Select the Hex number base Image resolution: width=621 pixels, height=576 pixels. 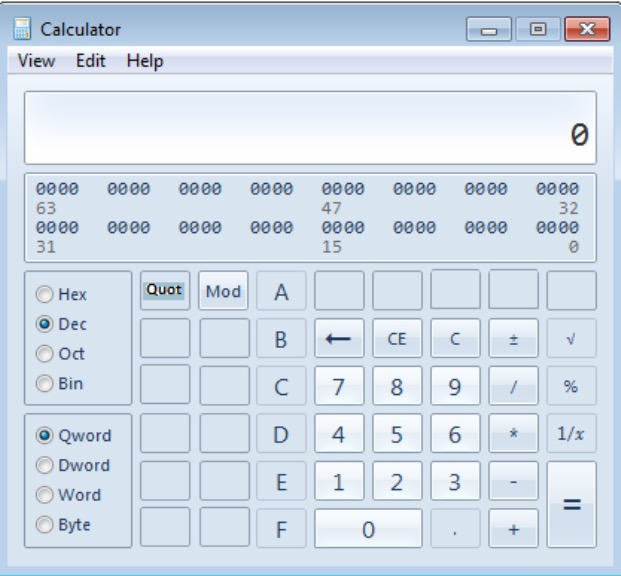pos(61,294)
